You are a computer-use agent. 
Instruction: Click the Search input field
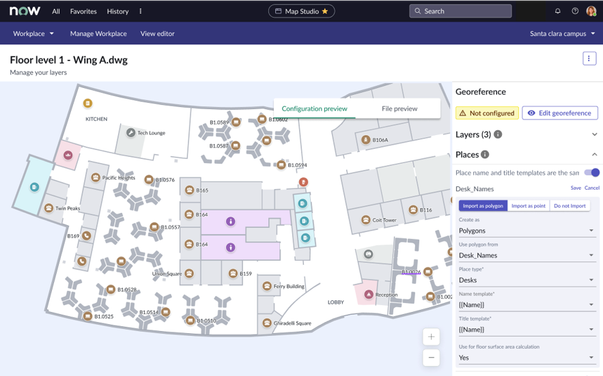(460, 11)
